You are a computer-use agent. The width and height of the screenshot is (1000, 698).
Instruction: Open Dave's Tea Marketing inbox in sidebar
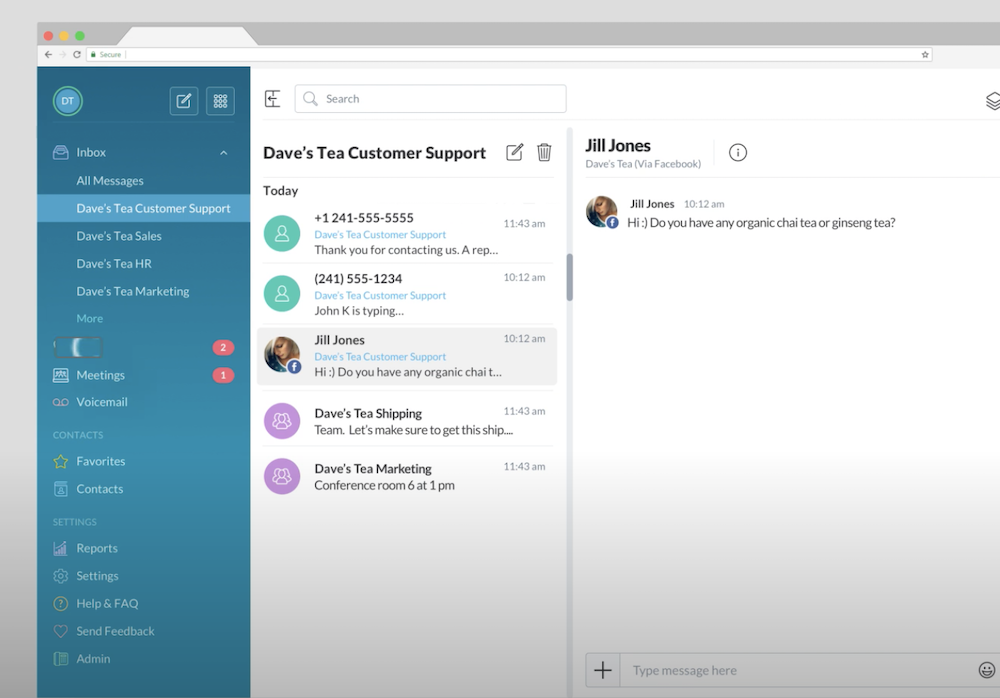133,291
